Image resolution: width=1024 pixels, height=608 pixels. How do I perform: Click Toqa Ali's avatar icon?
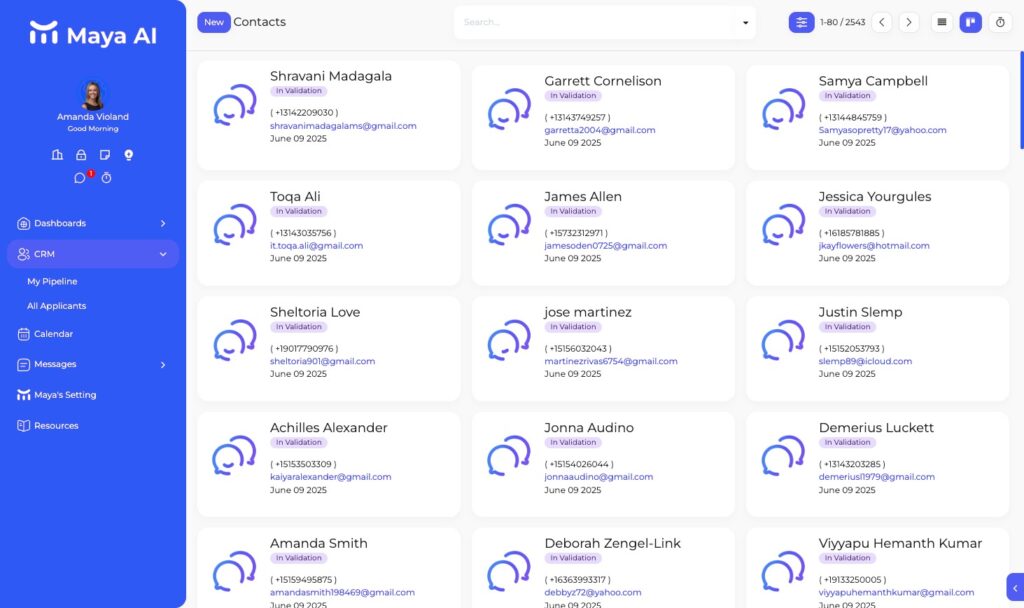click(234, 225)
